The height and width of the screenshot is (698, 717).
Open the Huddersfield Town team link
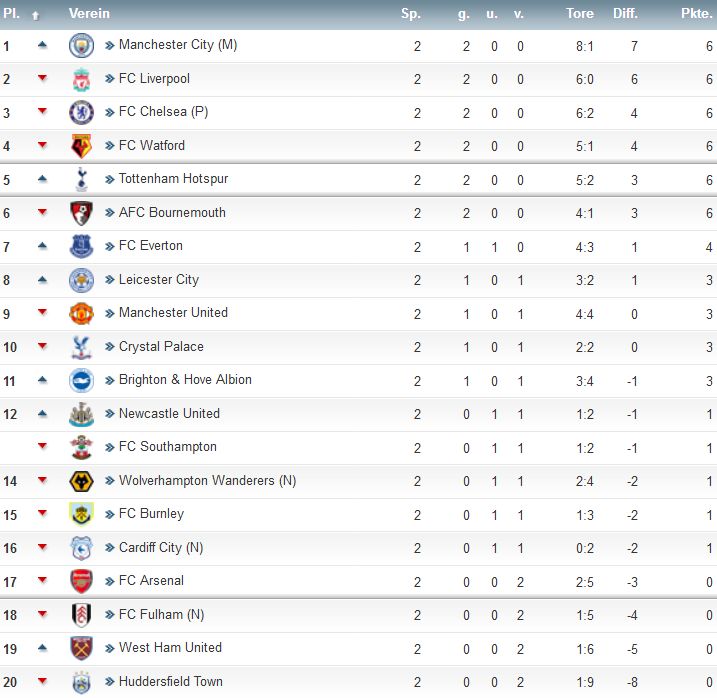coord(170,682)
